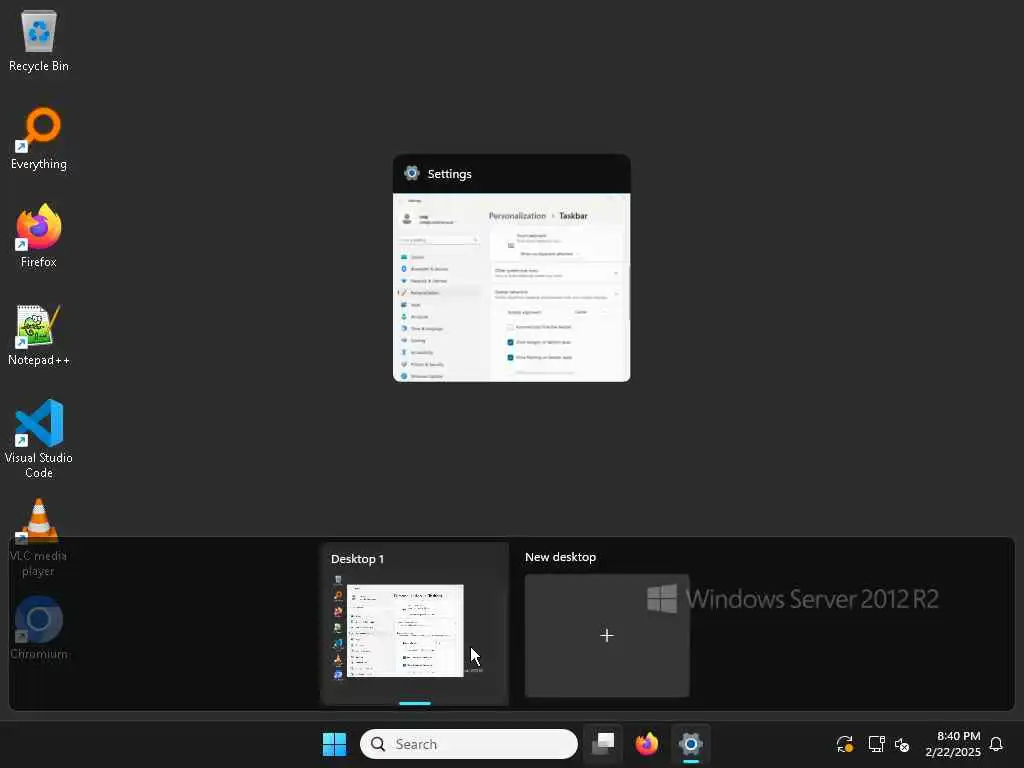Click the Taskbar breadcrumb in the Settings preview
This screenshot has width=1024, height=768.
tap(573, 216)
